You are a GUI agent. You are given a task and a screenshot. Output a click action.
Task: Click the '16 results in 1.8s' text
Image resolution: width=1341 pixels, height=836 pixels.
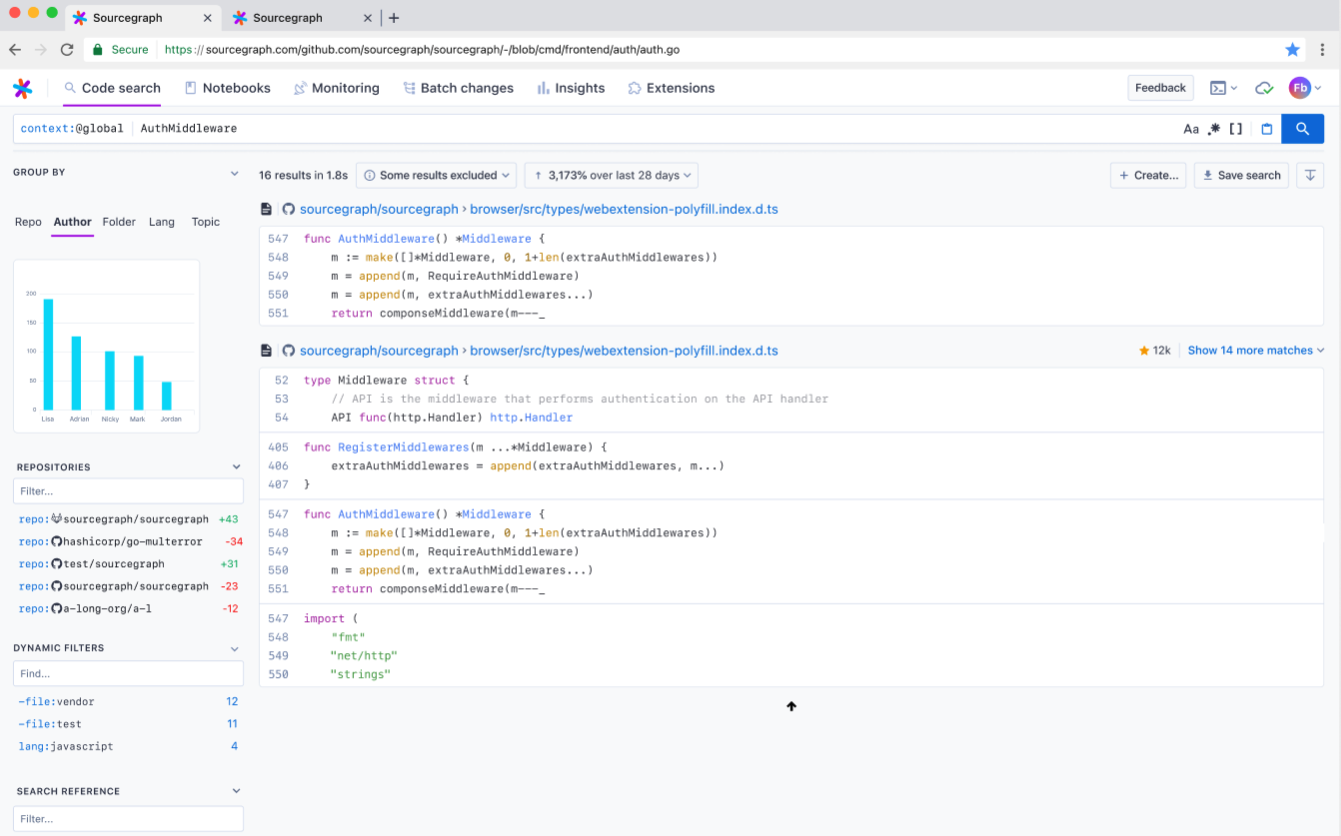click(303, 175)
